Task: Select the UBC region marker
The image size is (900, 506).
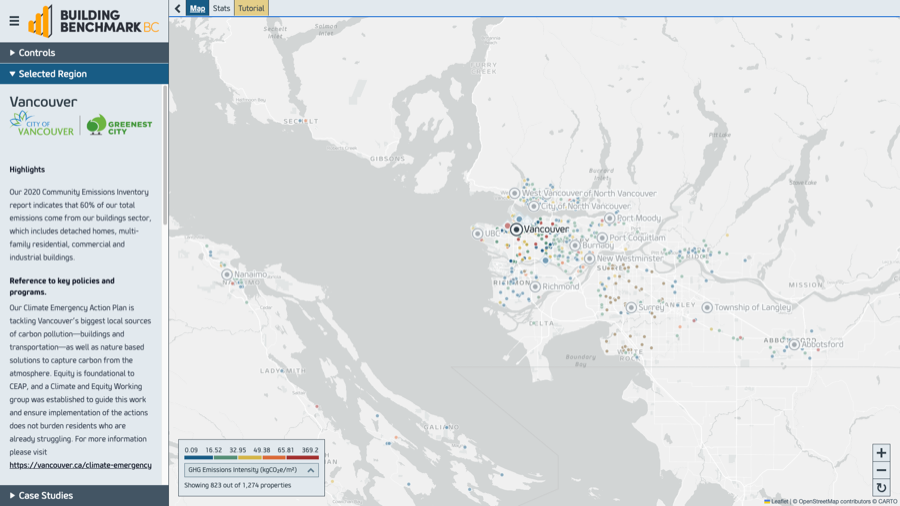Action: point(478,233)
